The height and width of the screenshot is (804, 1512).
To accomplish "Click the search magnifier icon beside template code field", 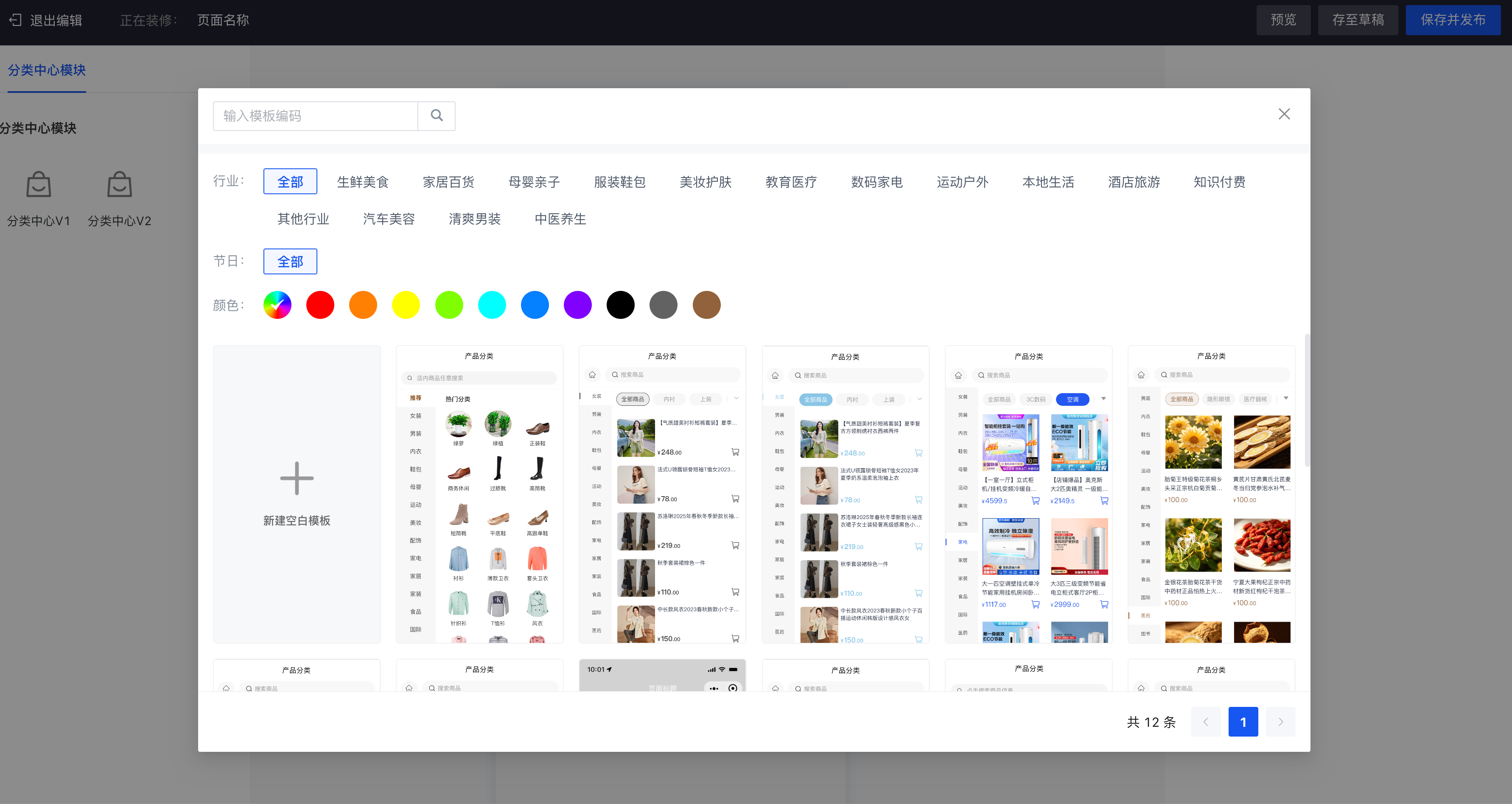I will coord(437,116).
